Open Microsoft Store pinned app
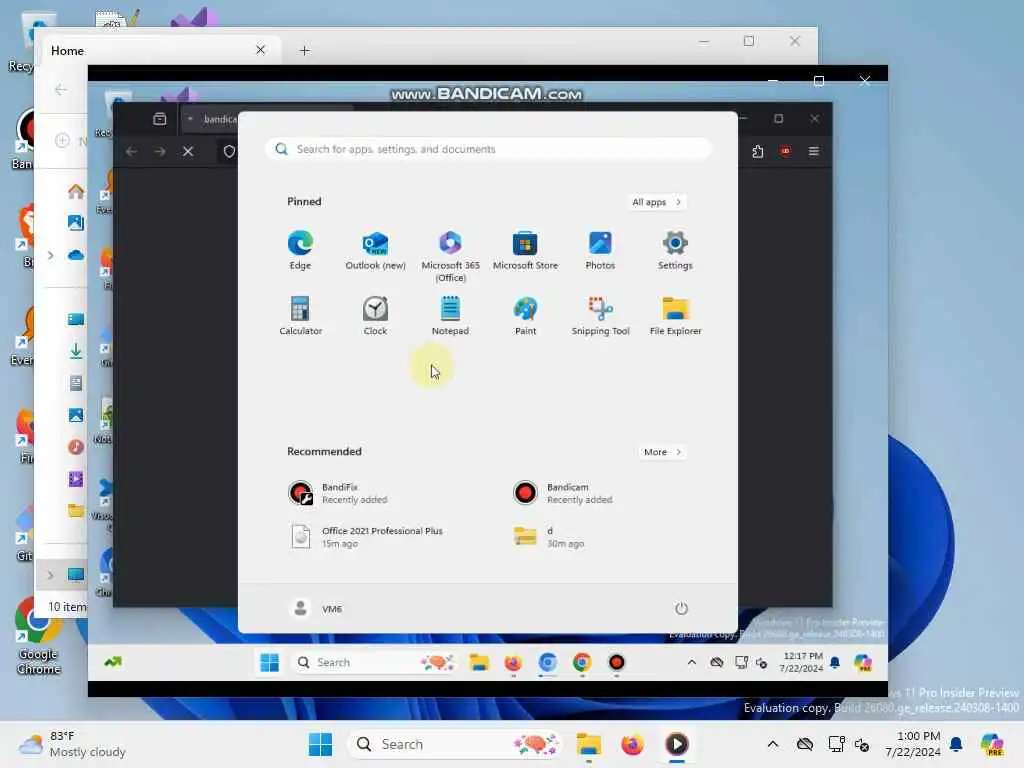 click(525, 250)
